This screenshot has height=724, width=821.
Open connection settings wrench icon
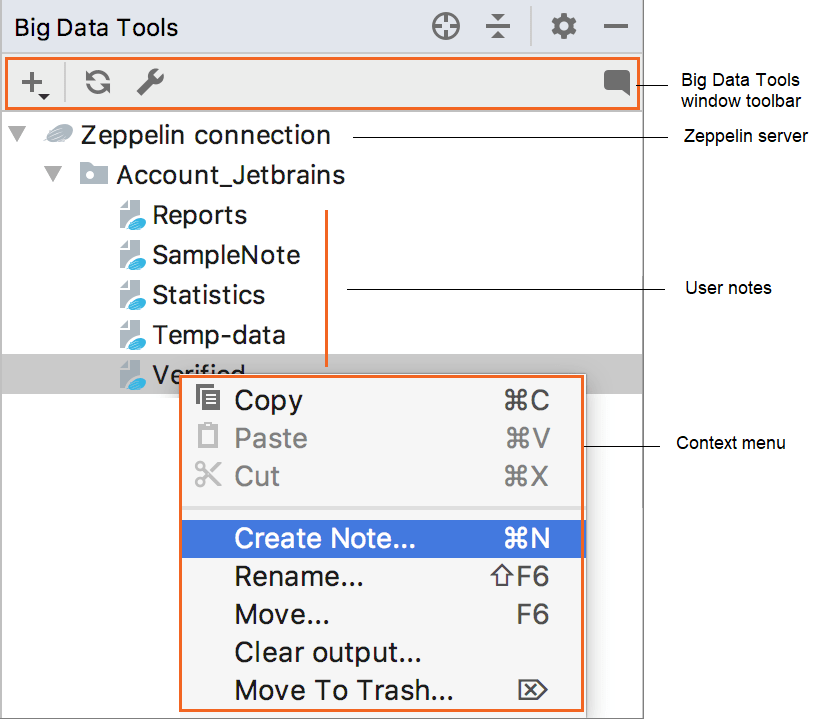point(150,82)
